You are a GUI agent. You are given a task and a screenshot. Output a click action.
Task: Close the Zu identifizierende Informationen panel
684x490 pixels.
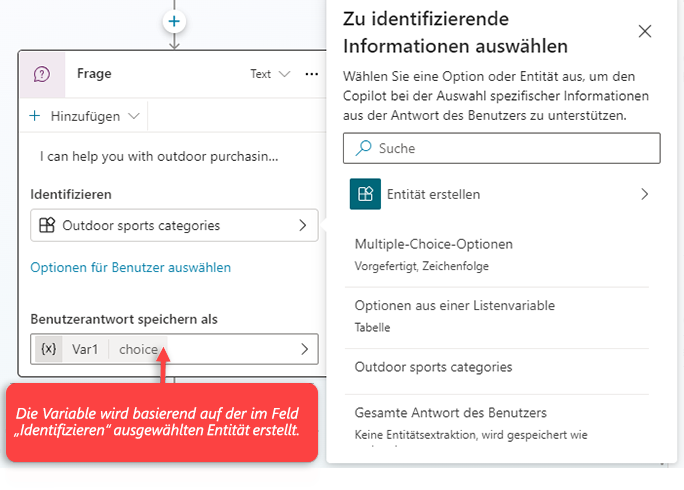[645, 31]
